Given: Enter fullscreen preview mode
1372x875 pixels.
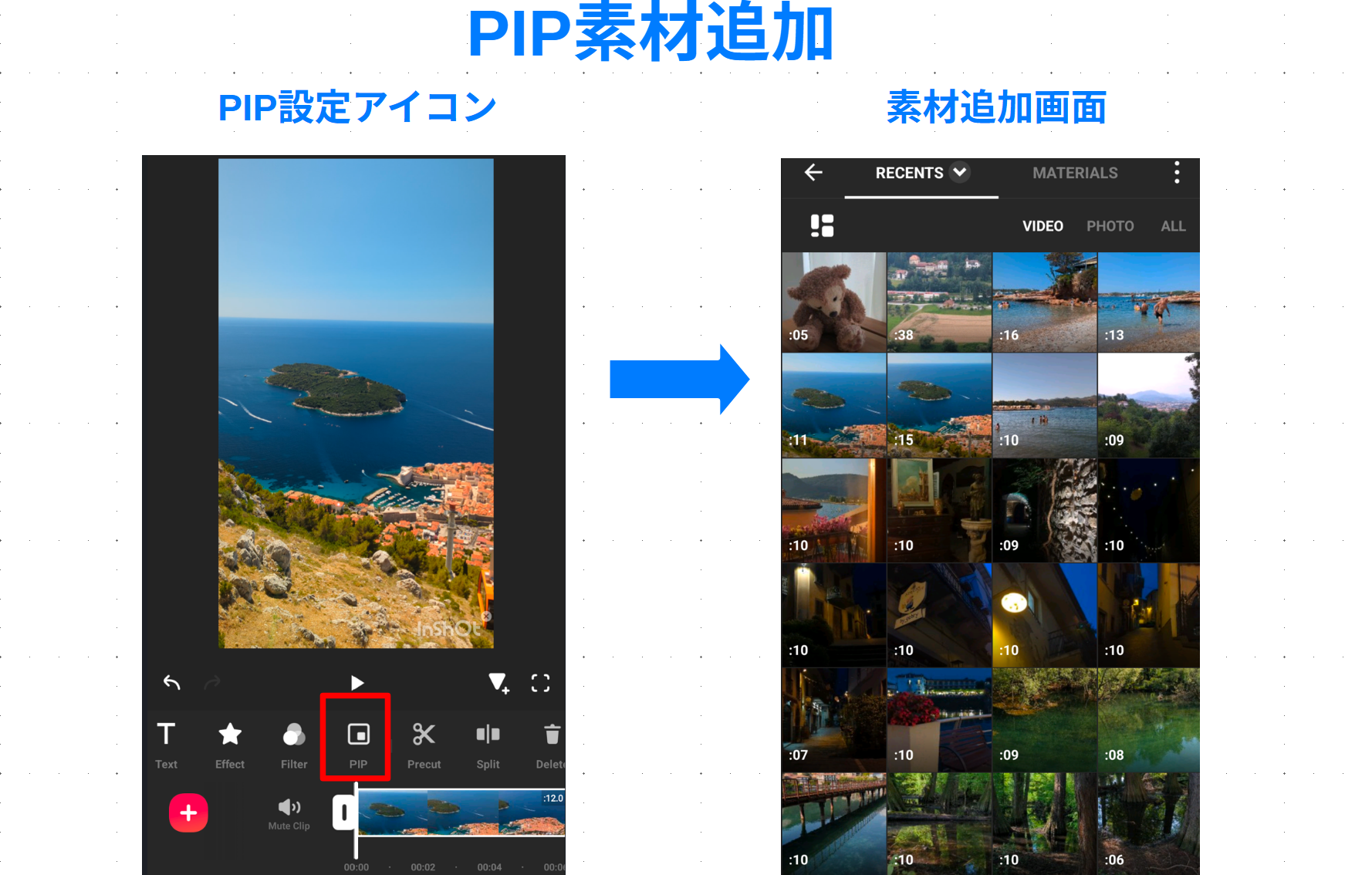Looking at the screenshot, I should [x=541, y=683].
